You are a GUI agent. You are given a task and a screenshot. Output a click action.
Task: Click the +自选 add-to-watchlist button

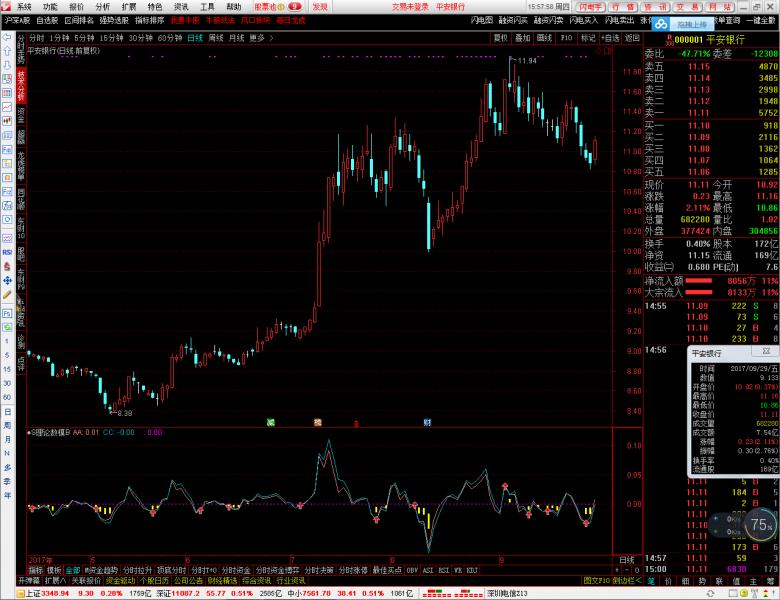[x=610, y=38]
